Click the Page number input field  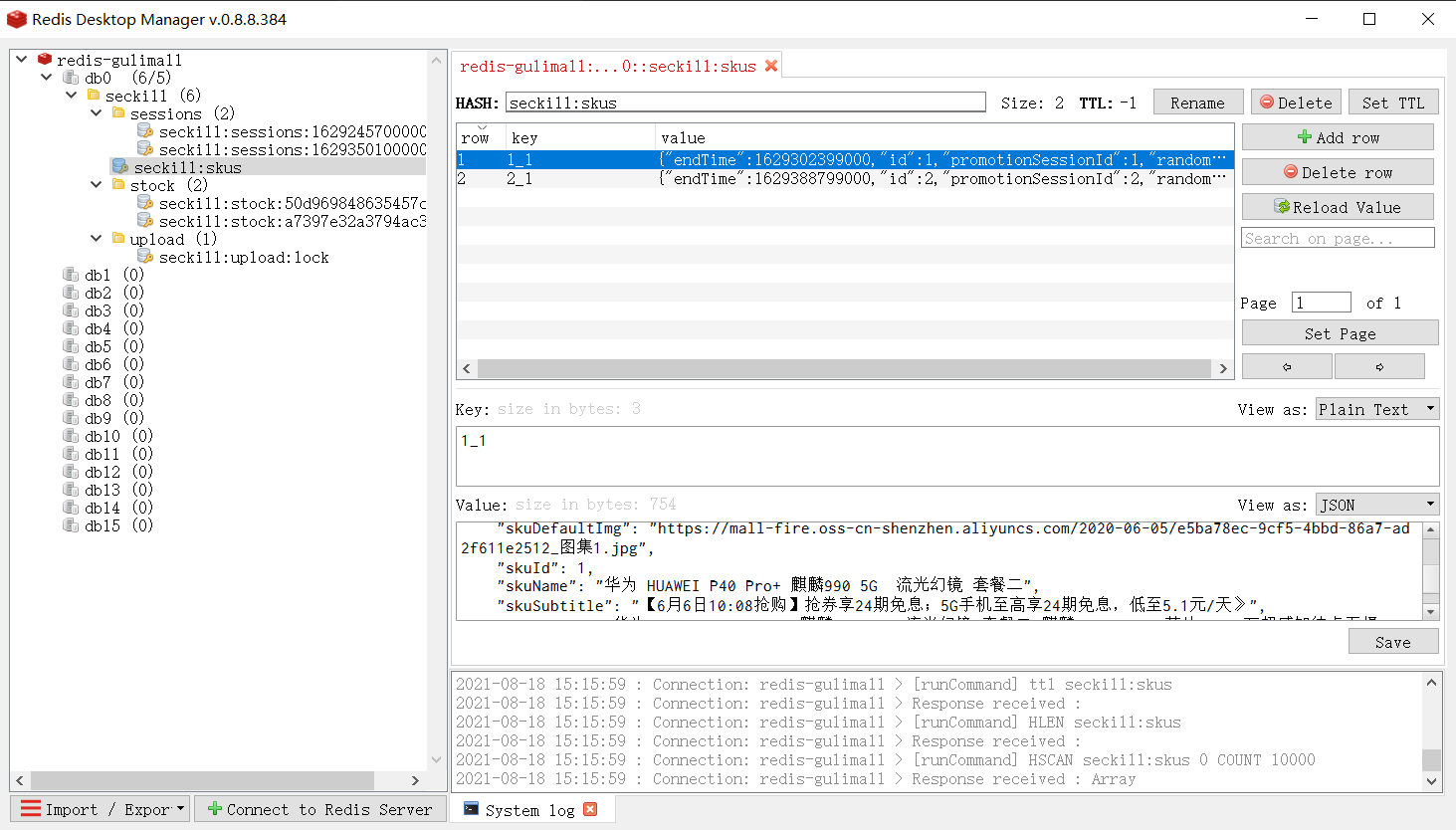[x=1321, y=303]
